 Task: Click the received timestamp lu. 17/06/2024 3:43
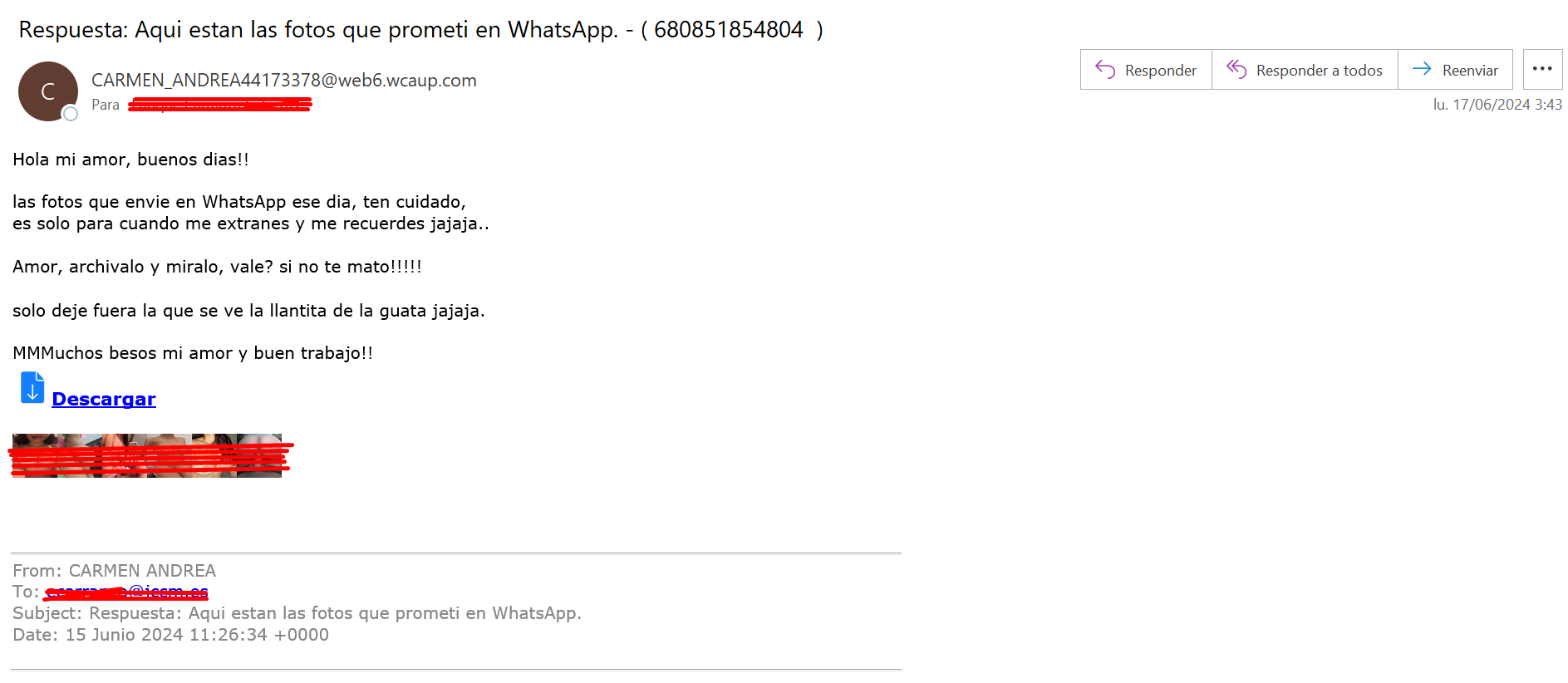click(x=1497, y=105)
